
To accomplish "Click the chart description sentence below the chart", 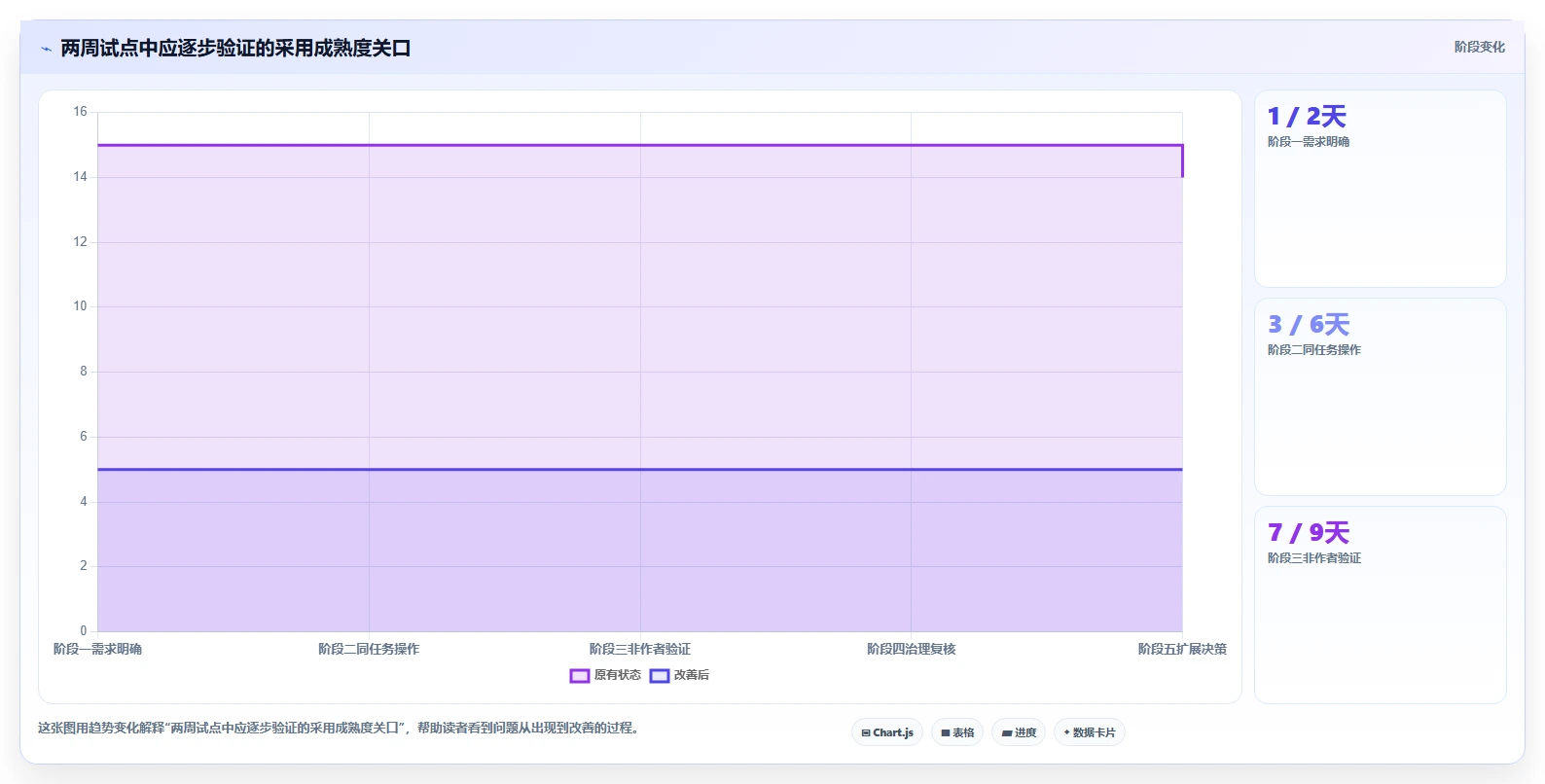I will [341, 728].
